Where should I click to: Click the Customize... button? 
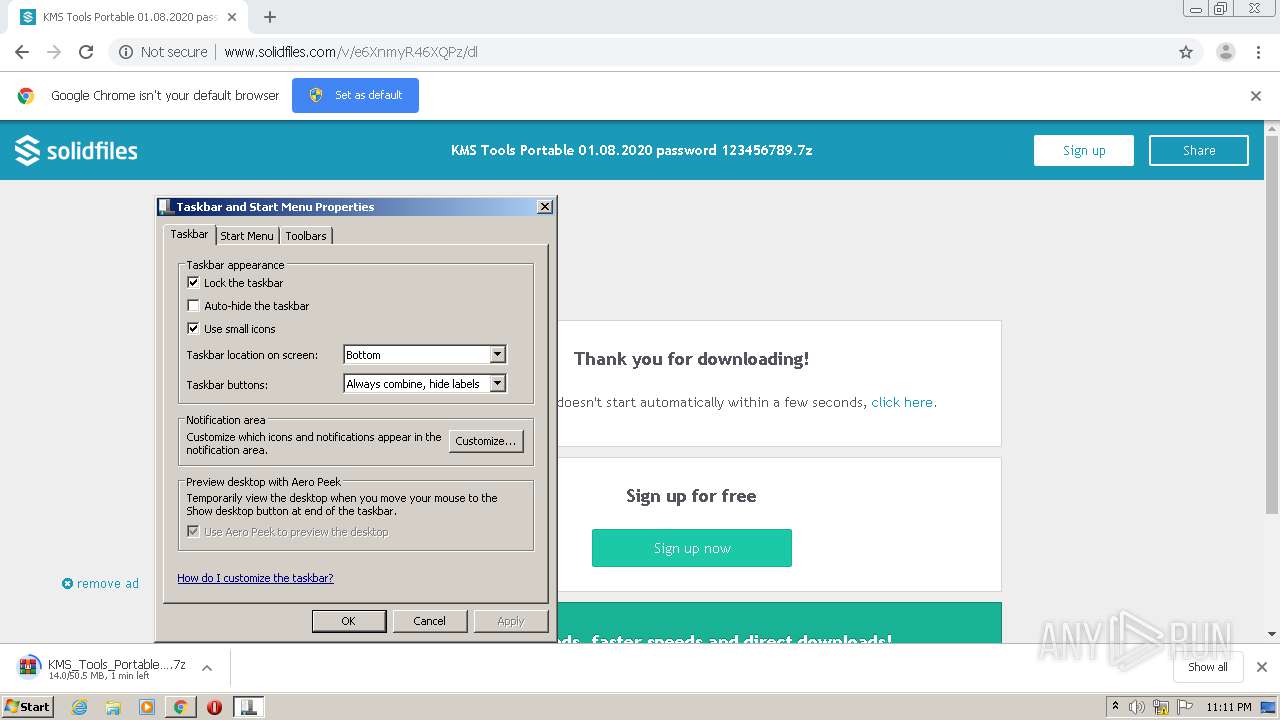[486, 441]
